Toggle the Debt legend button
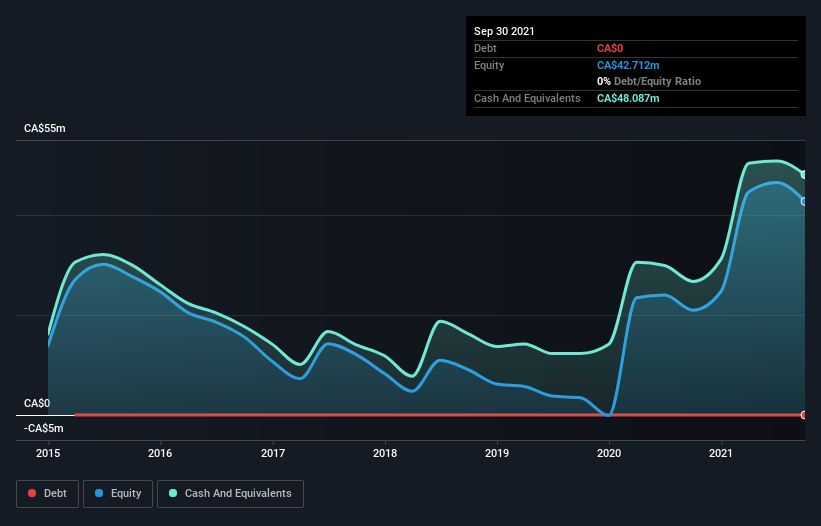The width and height of the screenshot is (821, 526). (47, 494)
